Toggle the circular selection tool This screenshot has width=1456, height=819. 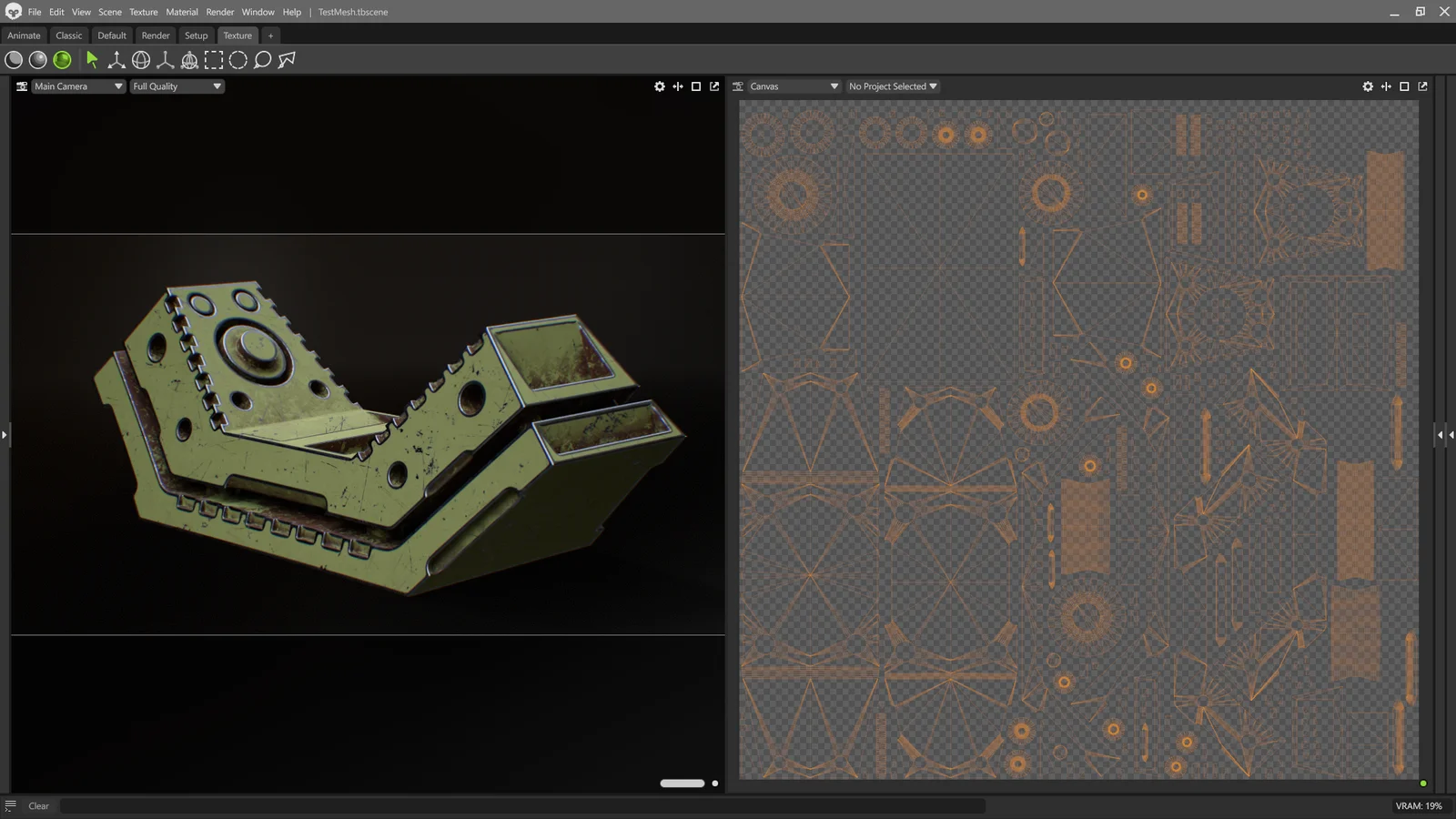coord(238,59)
